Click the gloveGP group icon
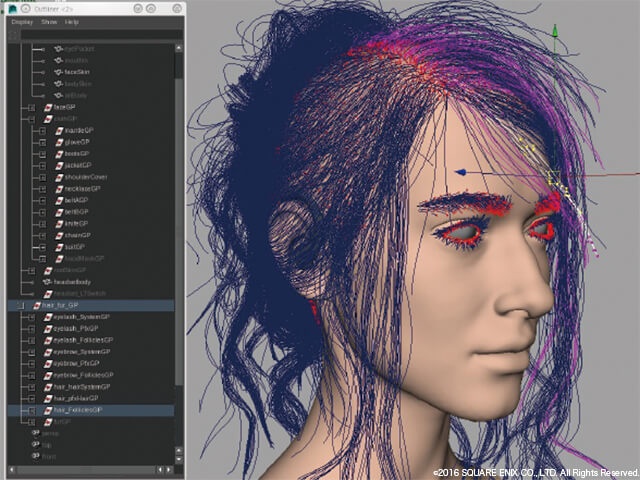 (60, 142)
